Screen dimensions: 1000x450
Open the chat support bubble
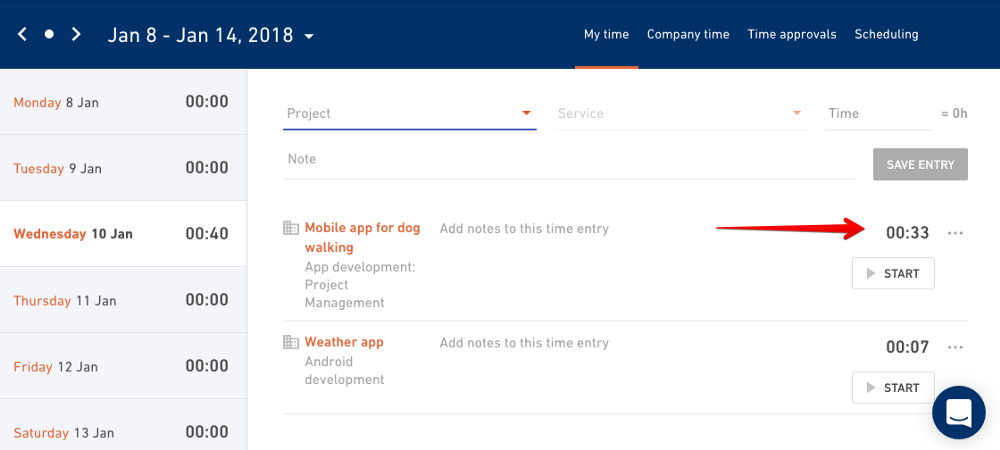(x=959, y=412)
